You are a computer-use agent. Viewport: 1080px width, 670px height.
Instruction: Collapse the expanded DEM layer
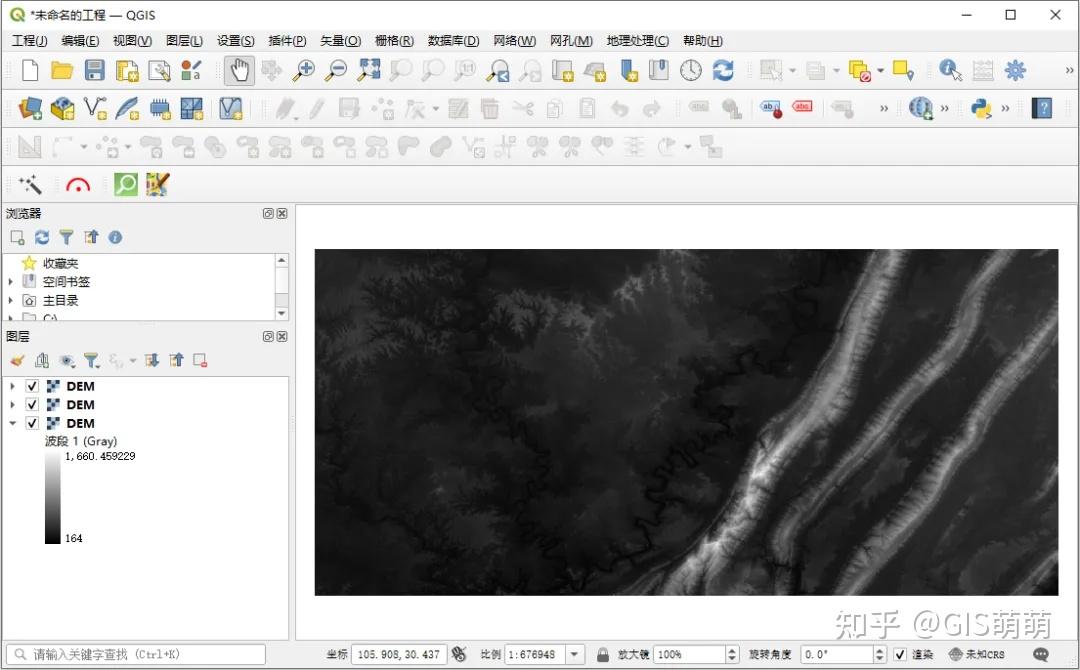tap(12, 423)
